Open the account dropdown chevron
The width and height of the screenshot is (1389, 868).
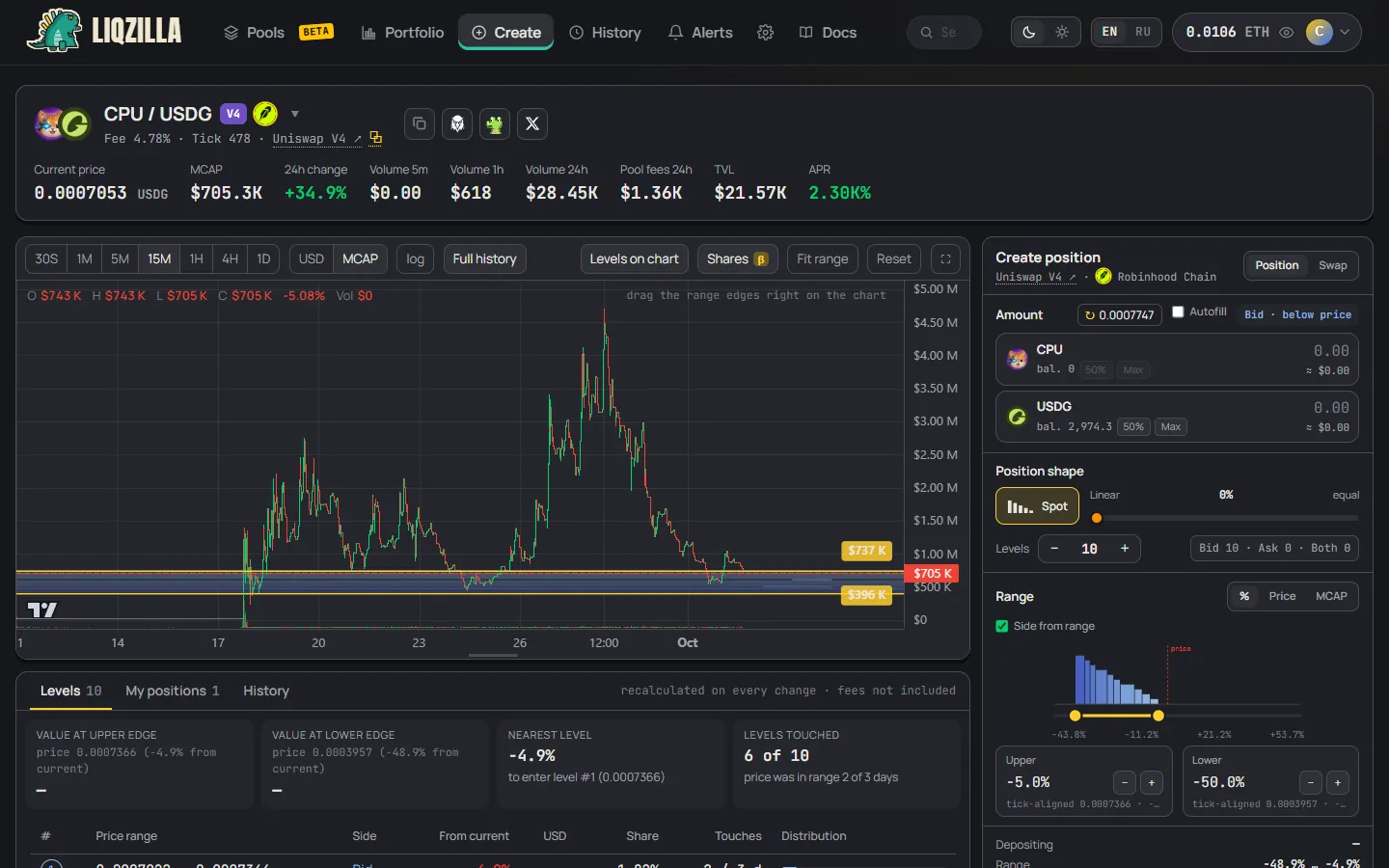coord(1345,32)
